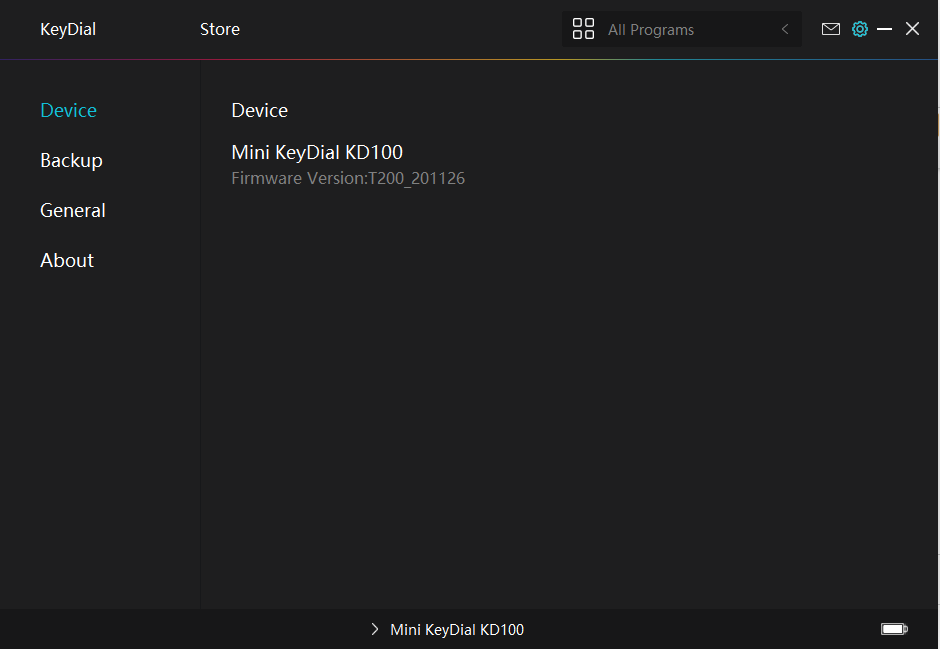Select the Mini KeyDial KD100 device entry
Screen dimensions: 940x649
[x=317, y=152]
